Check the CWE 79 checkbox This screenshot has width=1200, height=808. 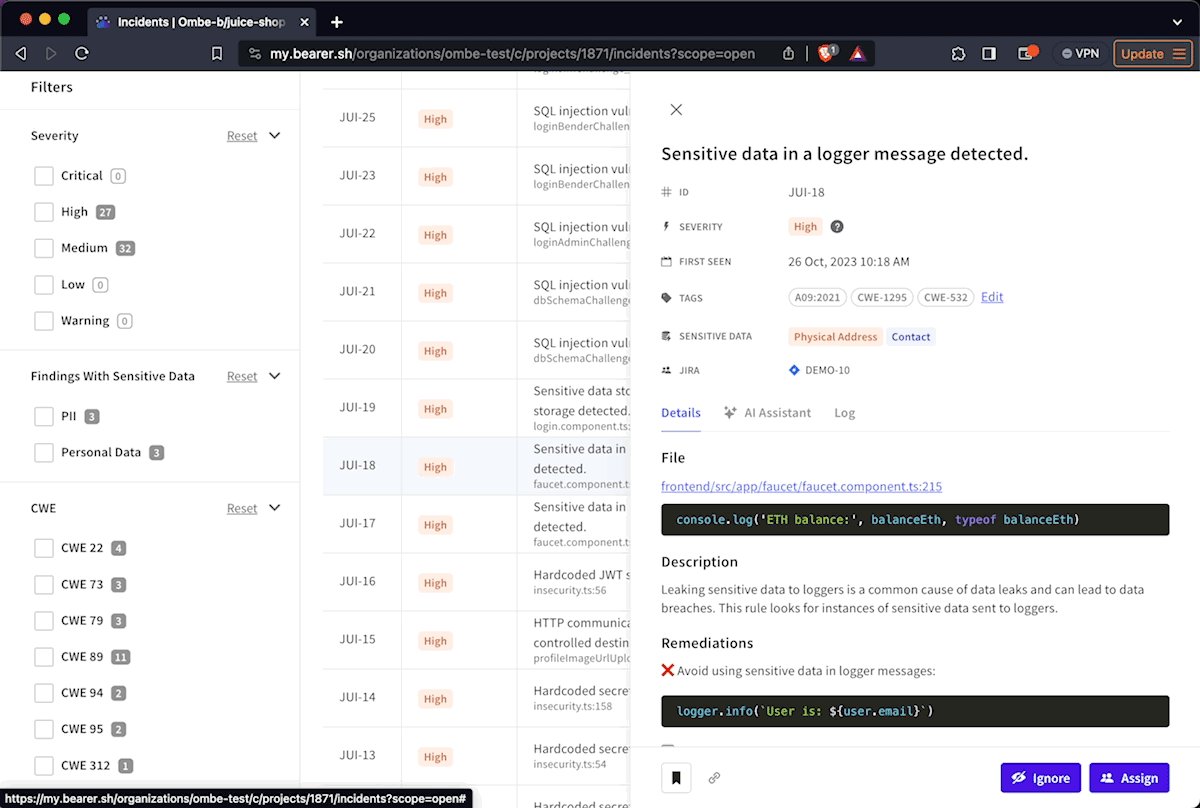[44, 621]
